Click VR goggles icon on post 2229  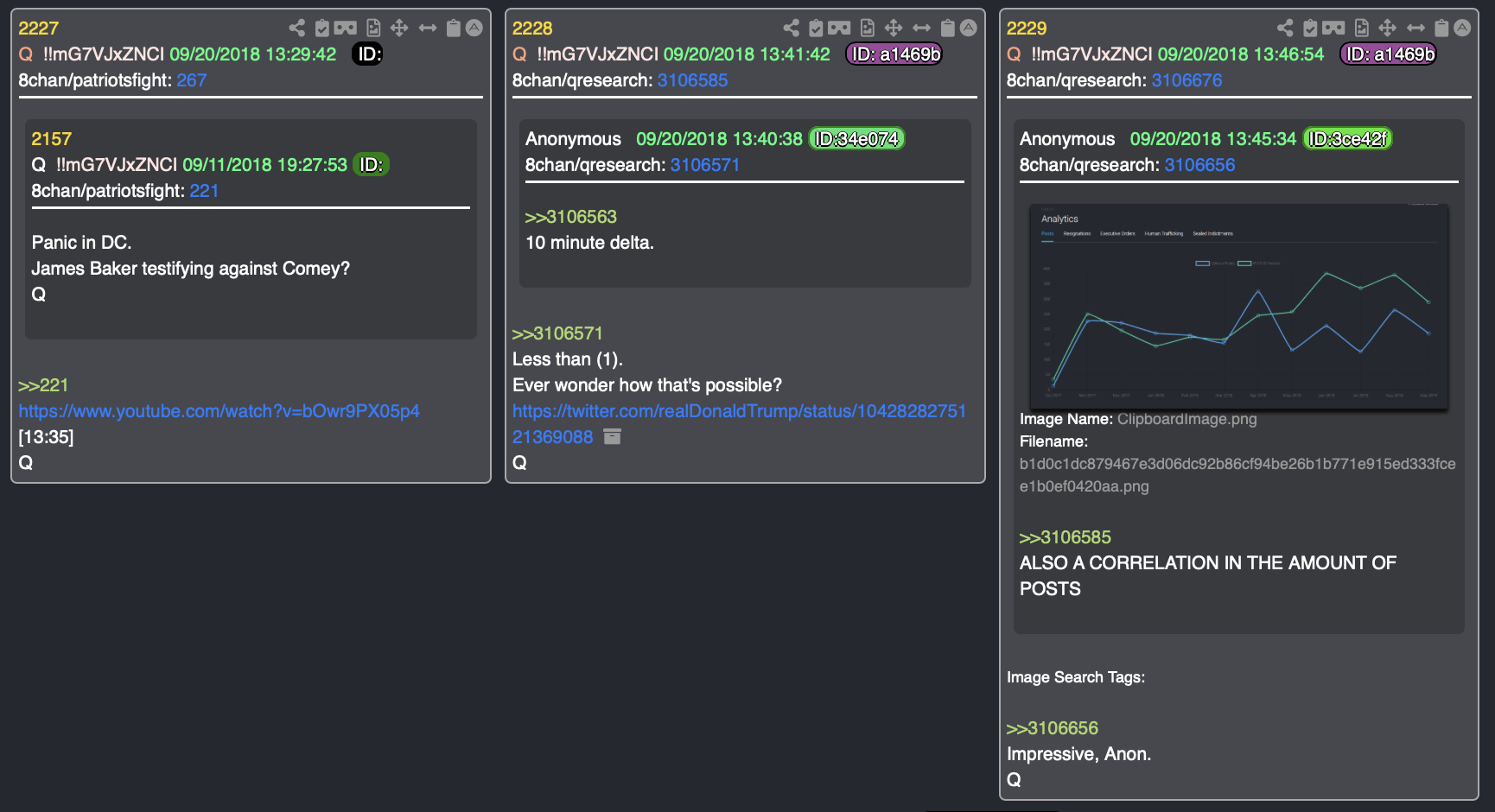coord(1334,28)
